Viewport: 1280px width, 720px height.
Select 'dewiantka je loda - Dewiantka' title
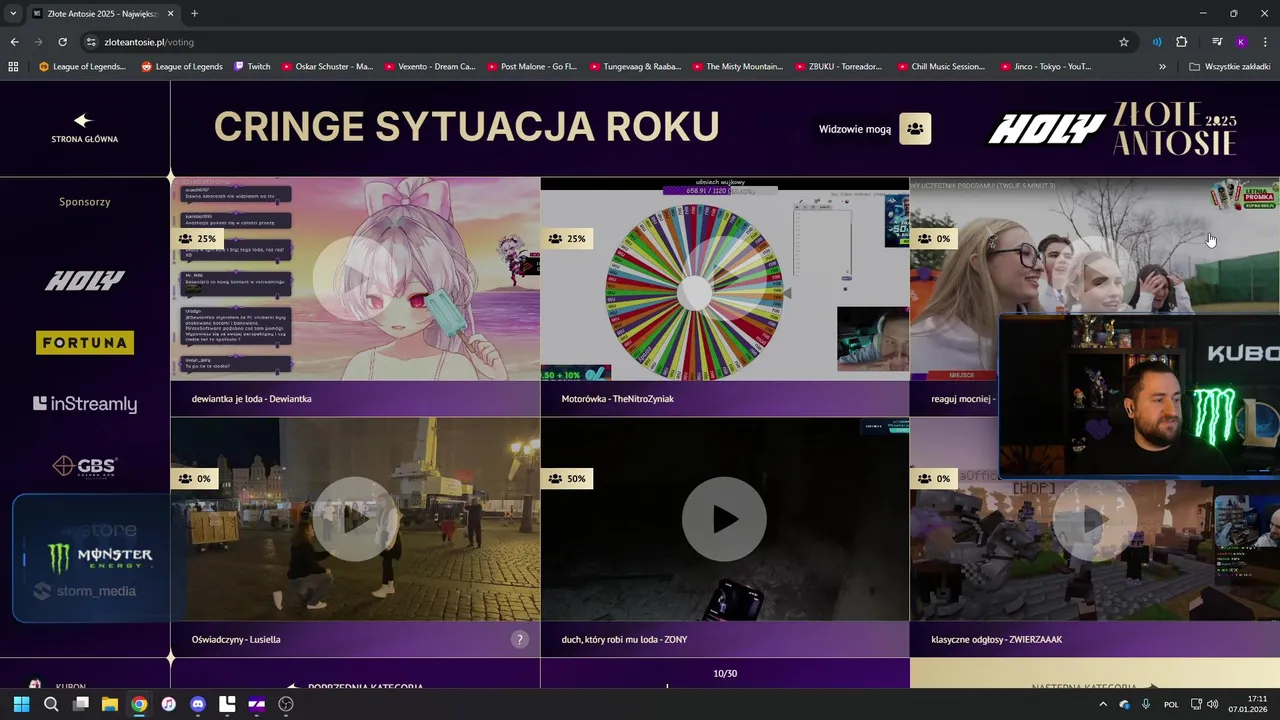[251, 399]
